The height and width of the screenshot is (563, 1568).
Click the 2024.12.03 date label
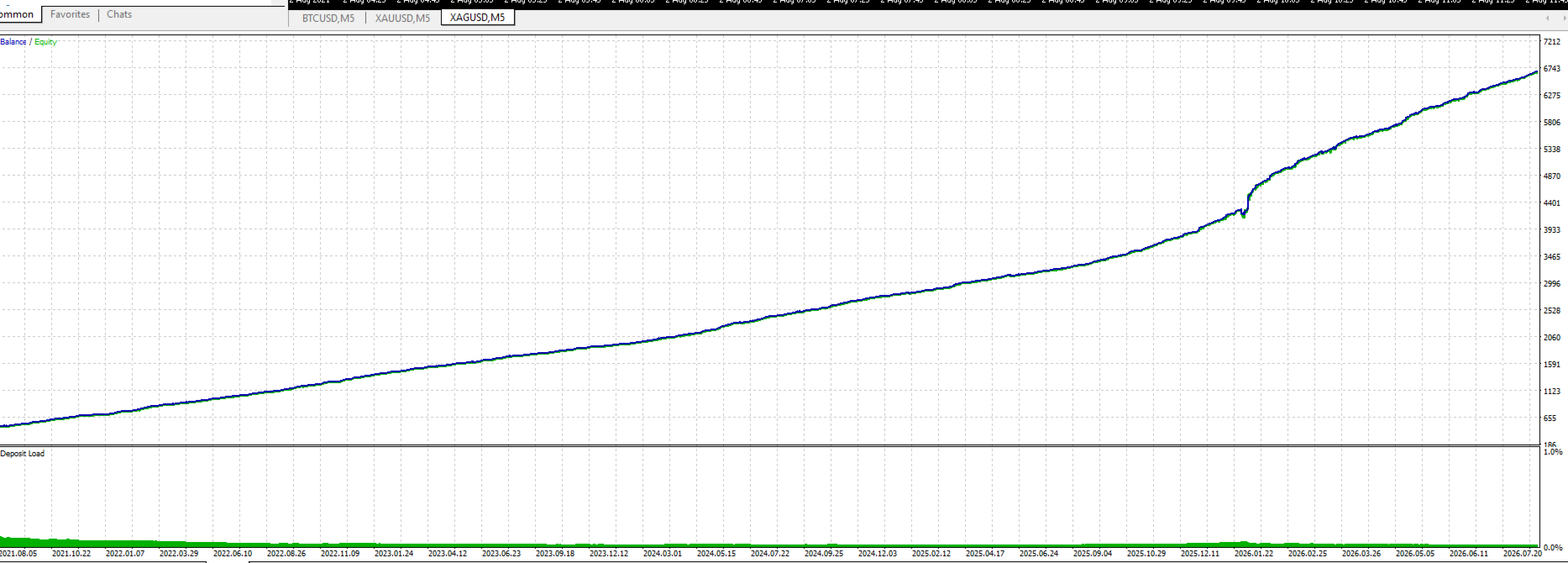pyautogui.click(x=878, y=554)
